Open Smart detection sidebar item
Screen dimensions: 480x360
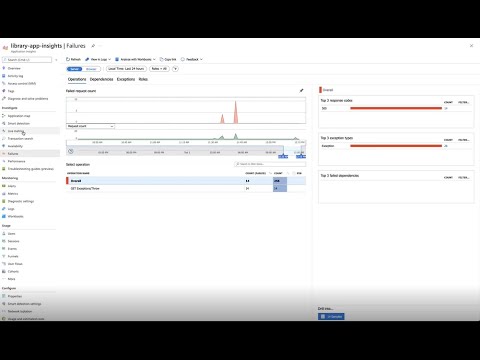click(x=18, y=124)
